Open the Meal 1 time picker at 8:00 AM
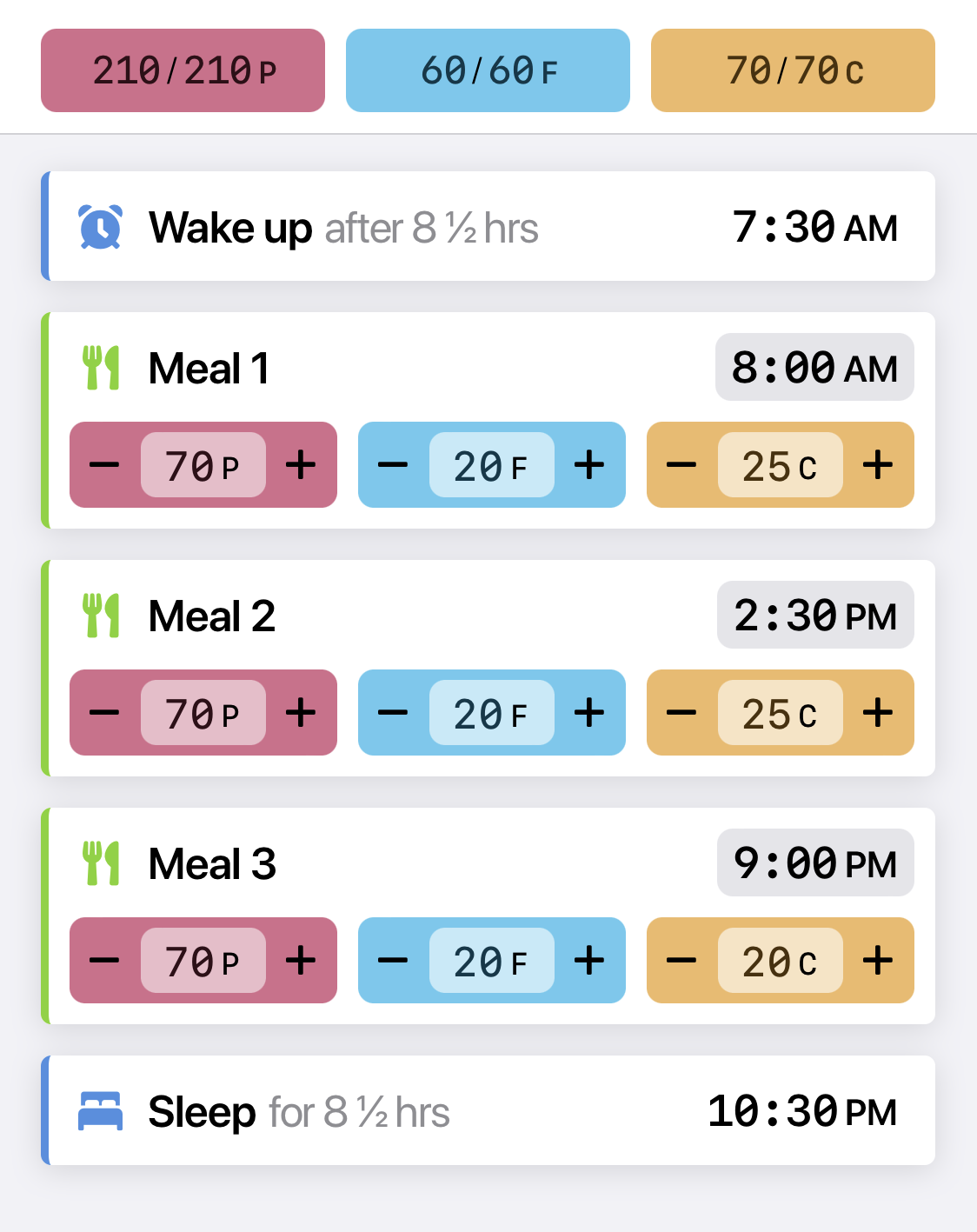Screen dimensions: 977x1232 point(814,367)
